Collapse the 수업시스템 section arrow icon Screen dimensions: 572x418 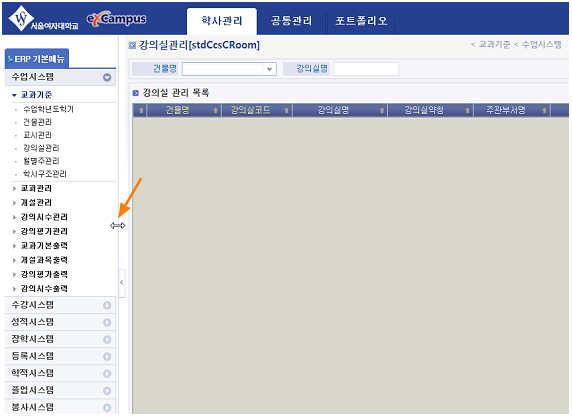[107, 77]
